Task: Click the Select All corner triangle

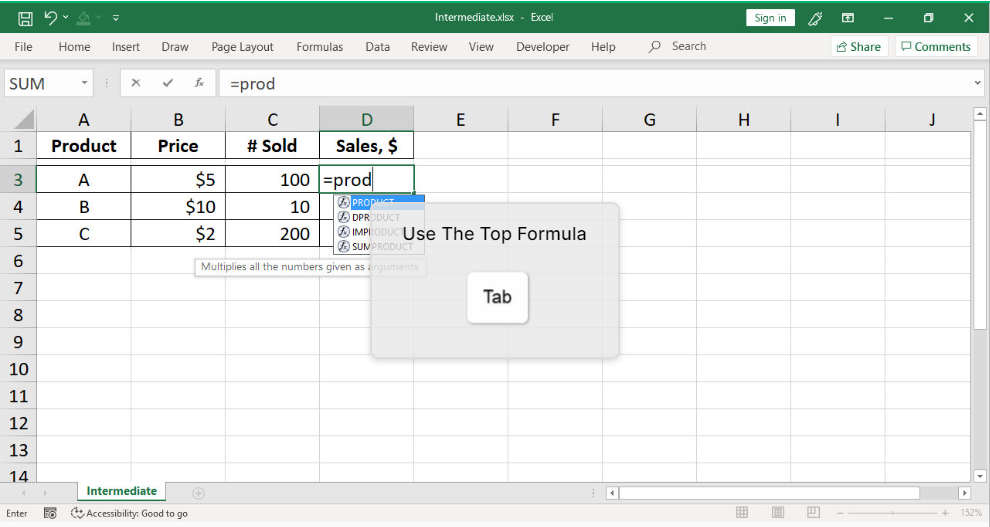Action: click(x=23, y=119)
